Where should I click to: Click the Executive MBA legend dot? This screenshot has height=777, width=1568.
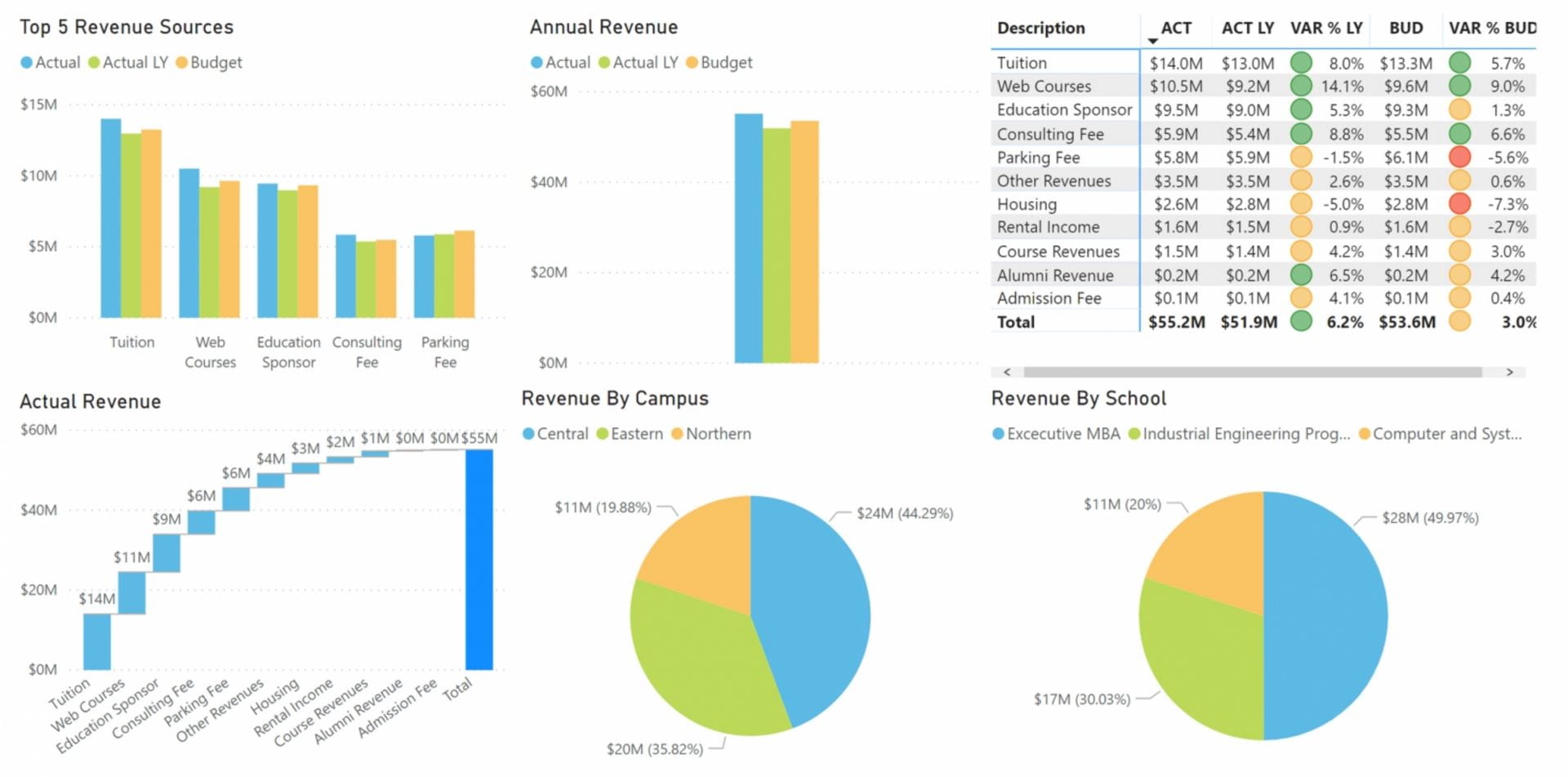1000,434
